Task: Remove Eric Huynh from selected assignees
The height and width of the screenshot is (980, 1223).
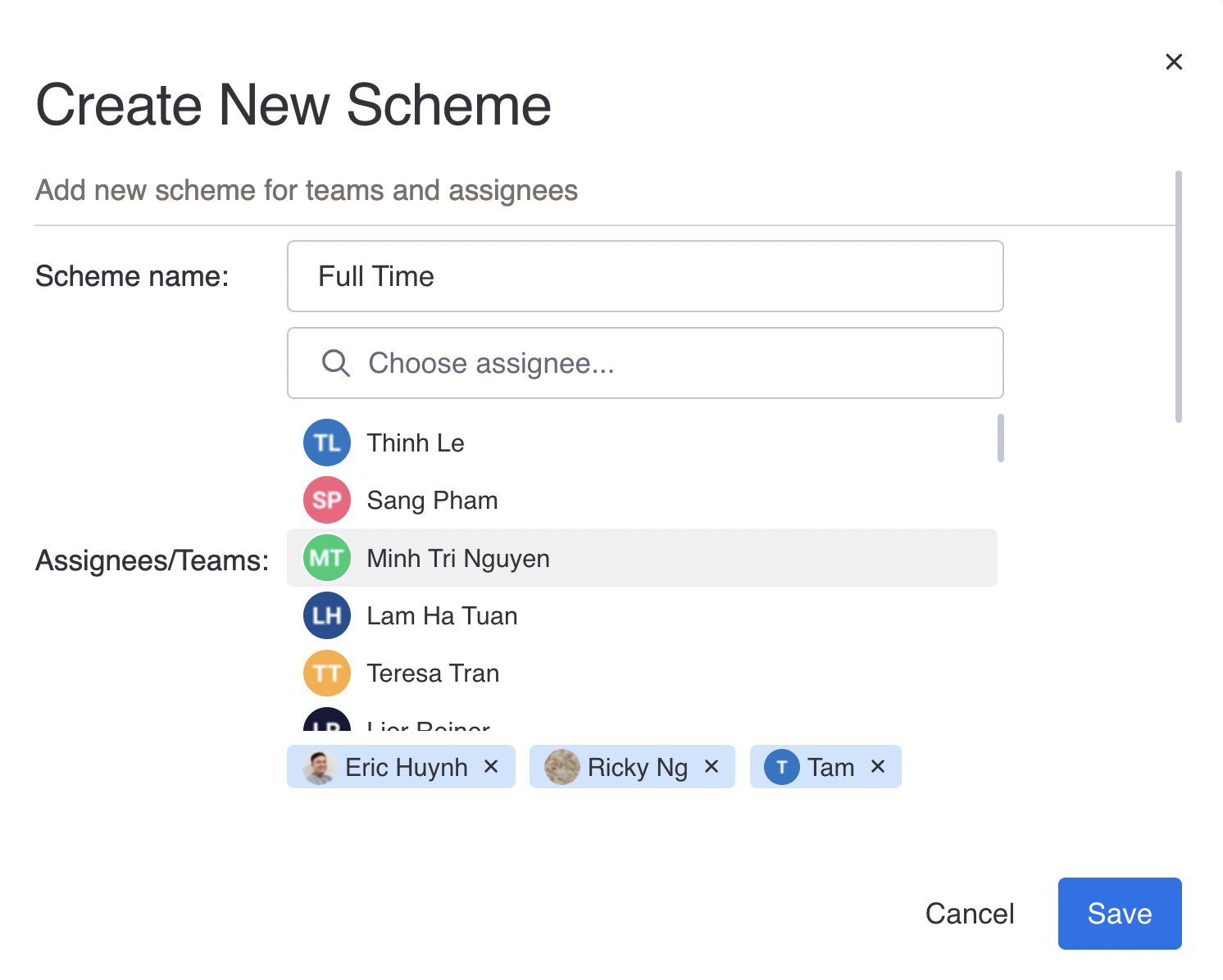Action: 491,767
